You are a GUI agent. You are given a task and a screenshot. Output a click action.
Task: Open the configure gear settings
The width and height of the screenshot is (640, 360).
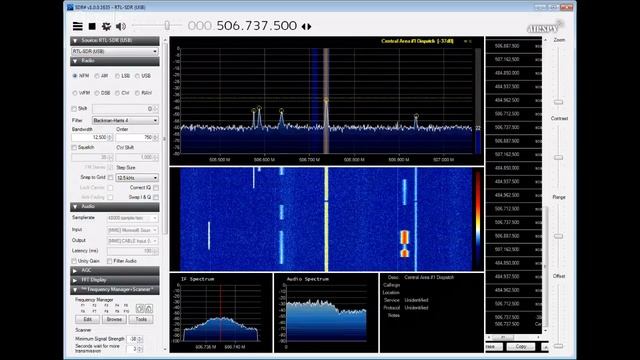click(x=106, y=27)
